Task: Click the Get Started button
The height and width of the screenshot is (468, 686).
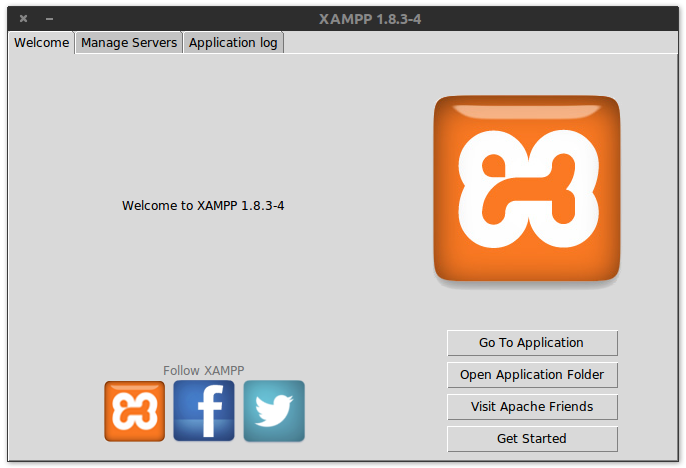Action: click(x=532, y=439)
